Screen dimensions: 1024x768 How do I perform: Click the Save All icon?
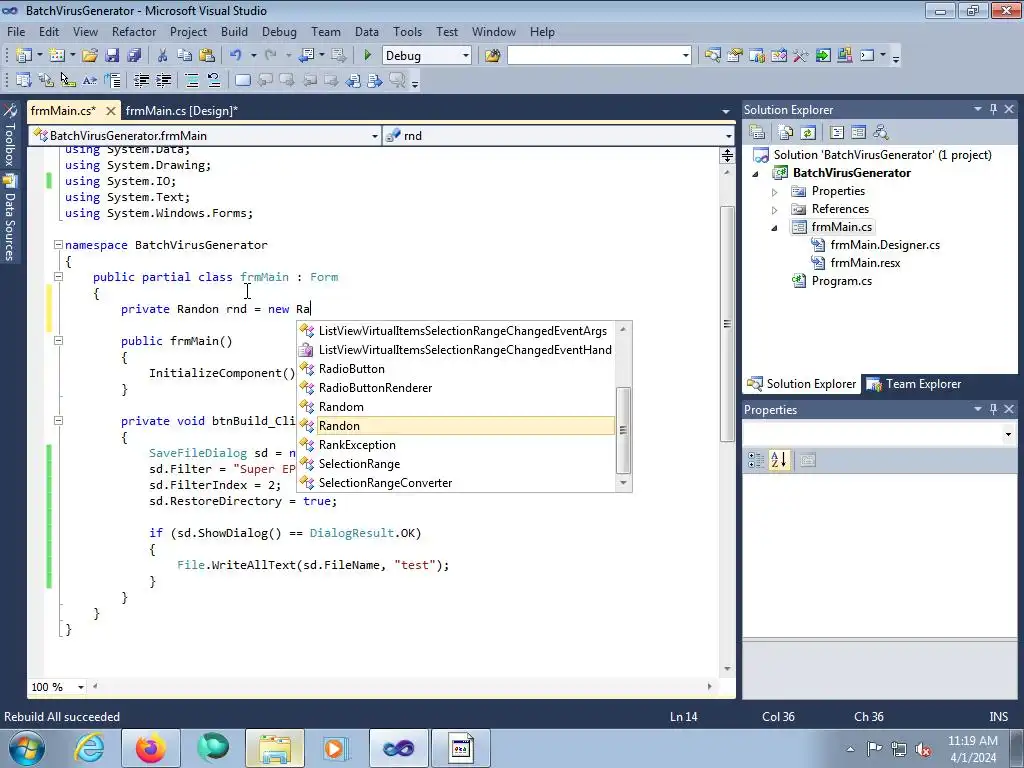135,56
